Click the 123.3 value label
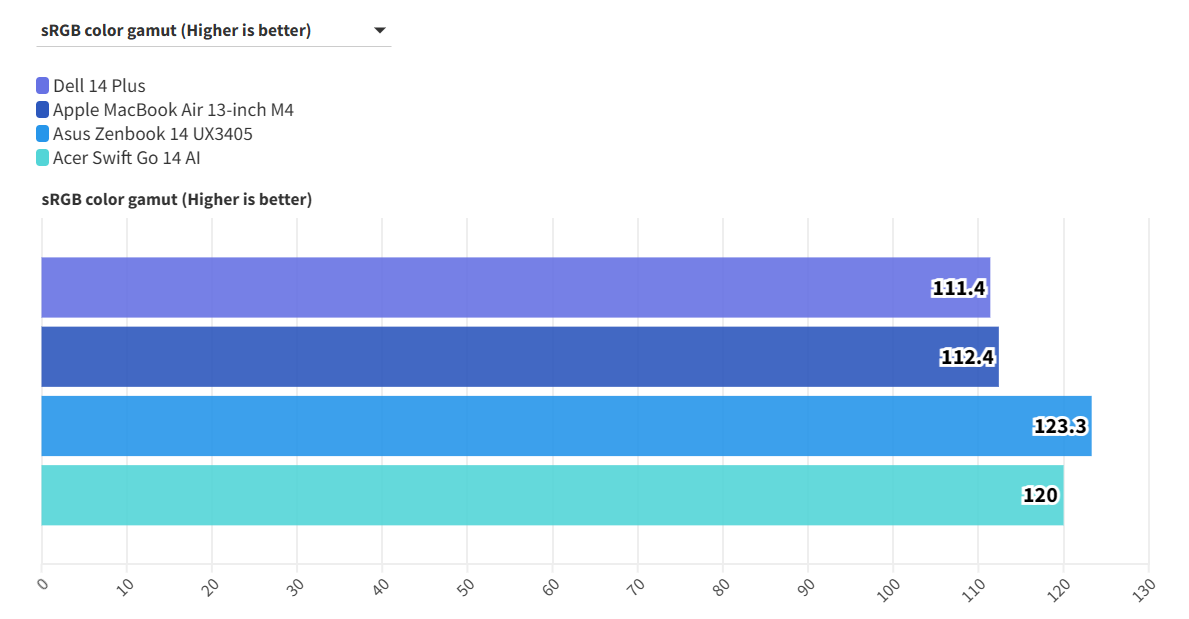This screenshot has height=619, width=1189. point(1060,426)
